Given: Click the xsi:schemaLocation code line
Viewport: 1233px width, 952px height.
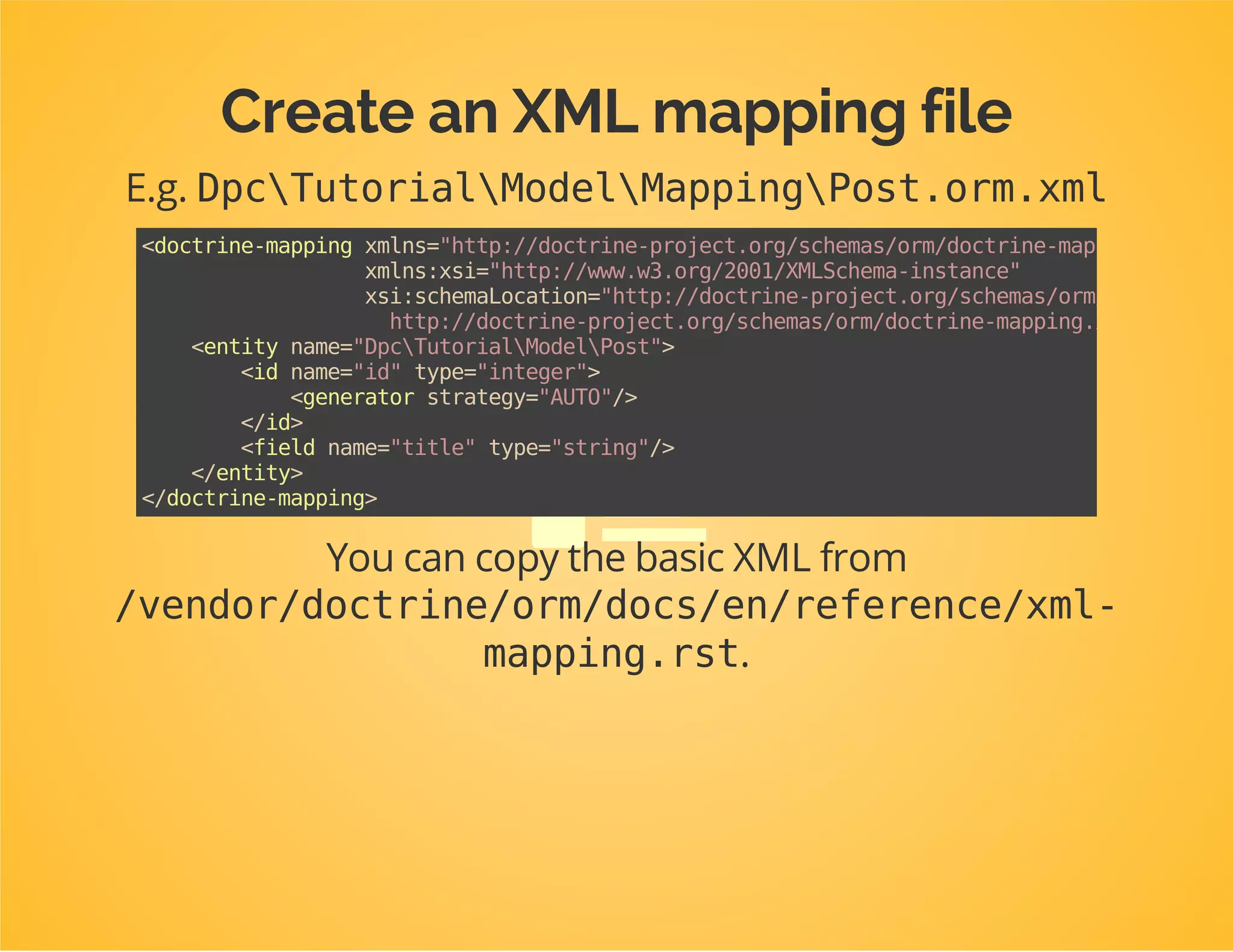Looking at the screenshot, I should click(x=730, y=297).
